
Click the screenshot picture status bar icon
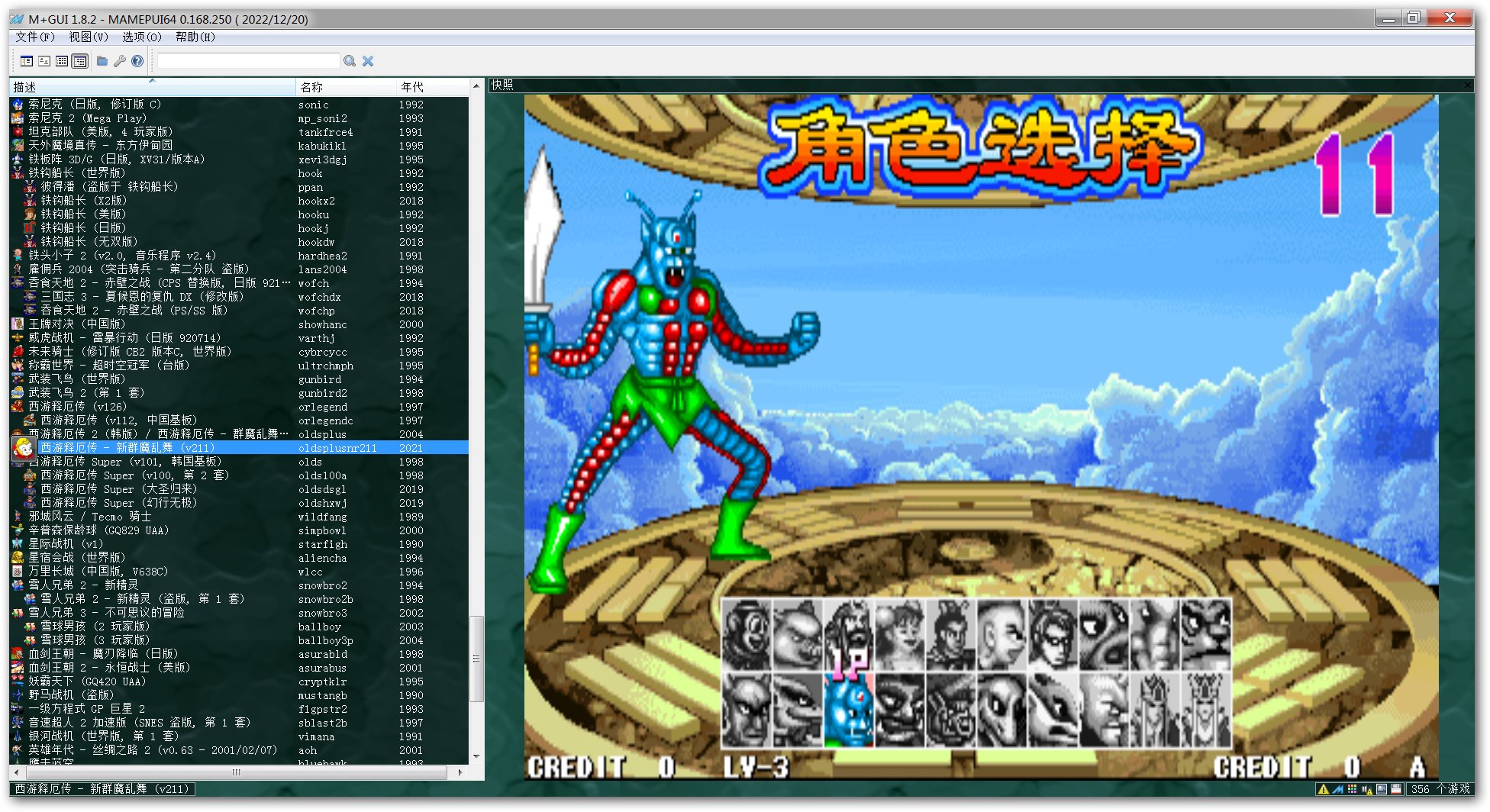[x=1382, y=789]
